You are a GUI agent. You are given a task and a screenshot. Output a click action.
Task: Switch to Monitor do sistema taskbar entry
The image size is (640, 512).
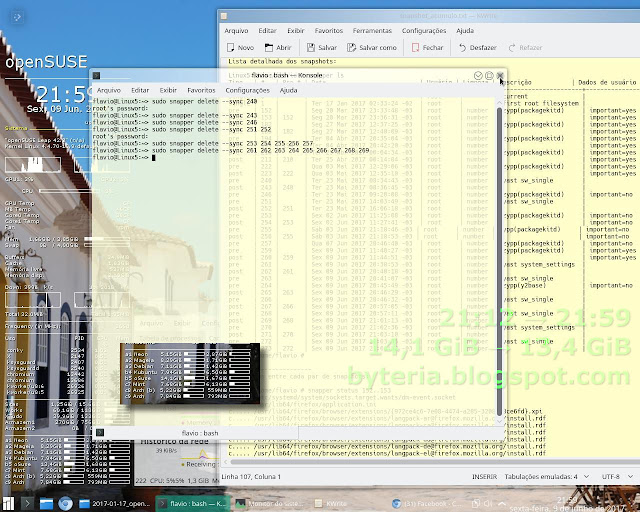tap(270, 503)
